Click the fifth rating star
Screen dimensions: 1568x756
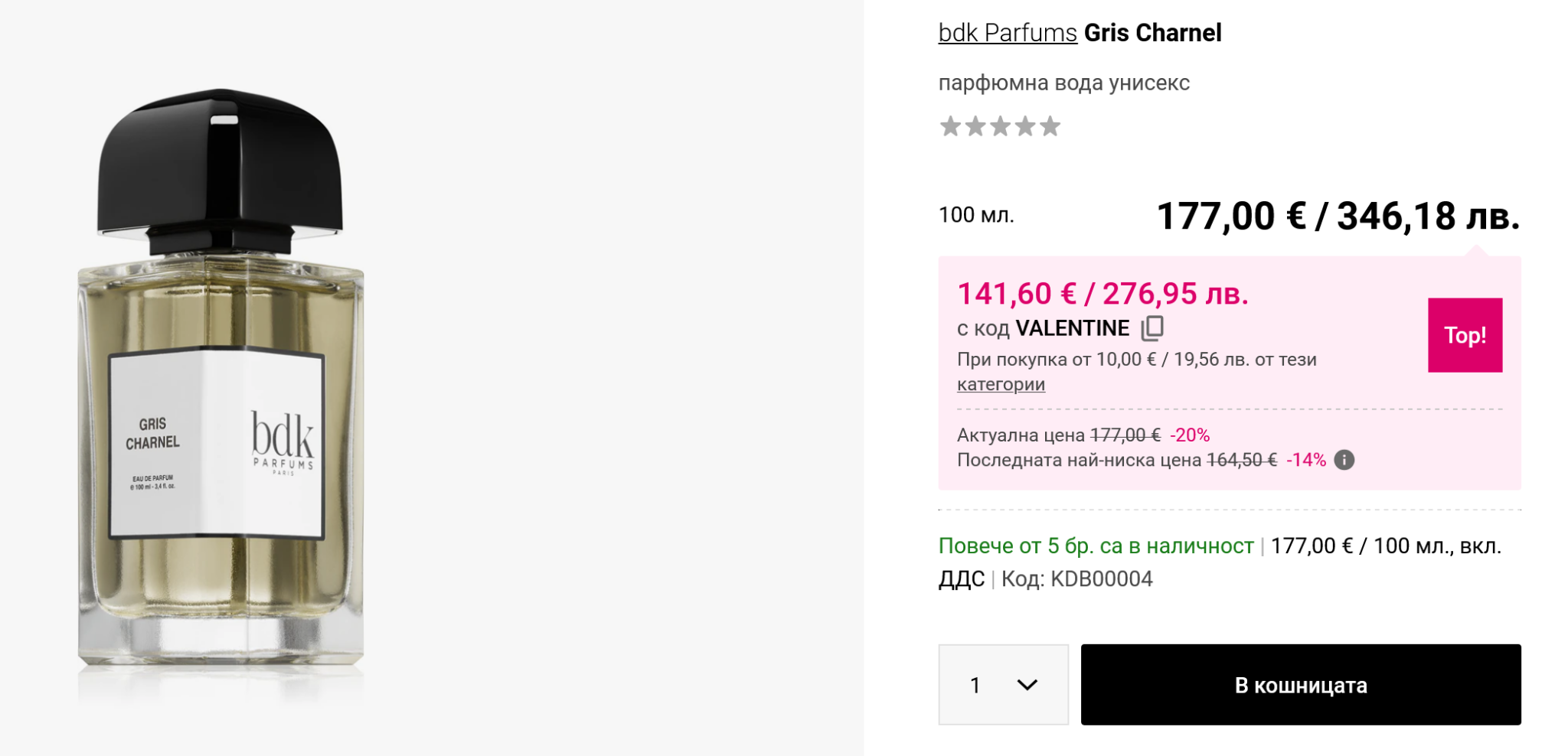coord(1050,126)
